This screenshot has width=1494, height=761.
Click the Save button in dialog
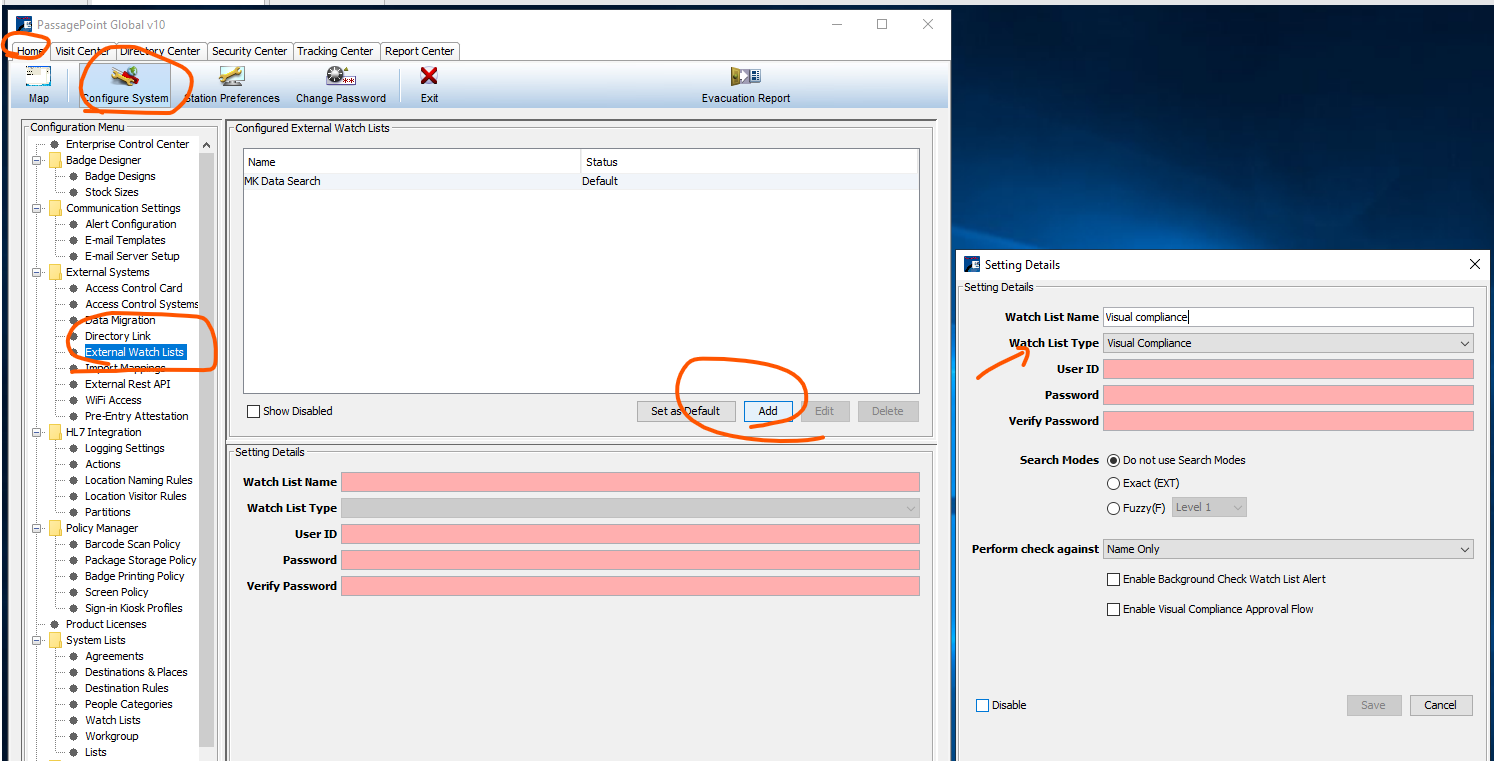pos(1374,705)
